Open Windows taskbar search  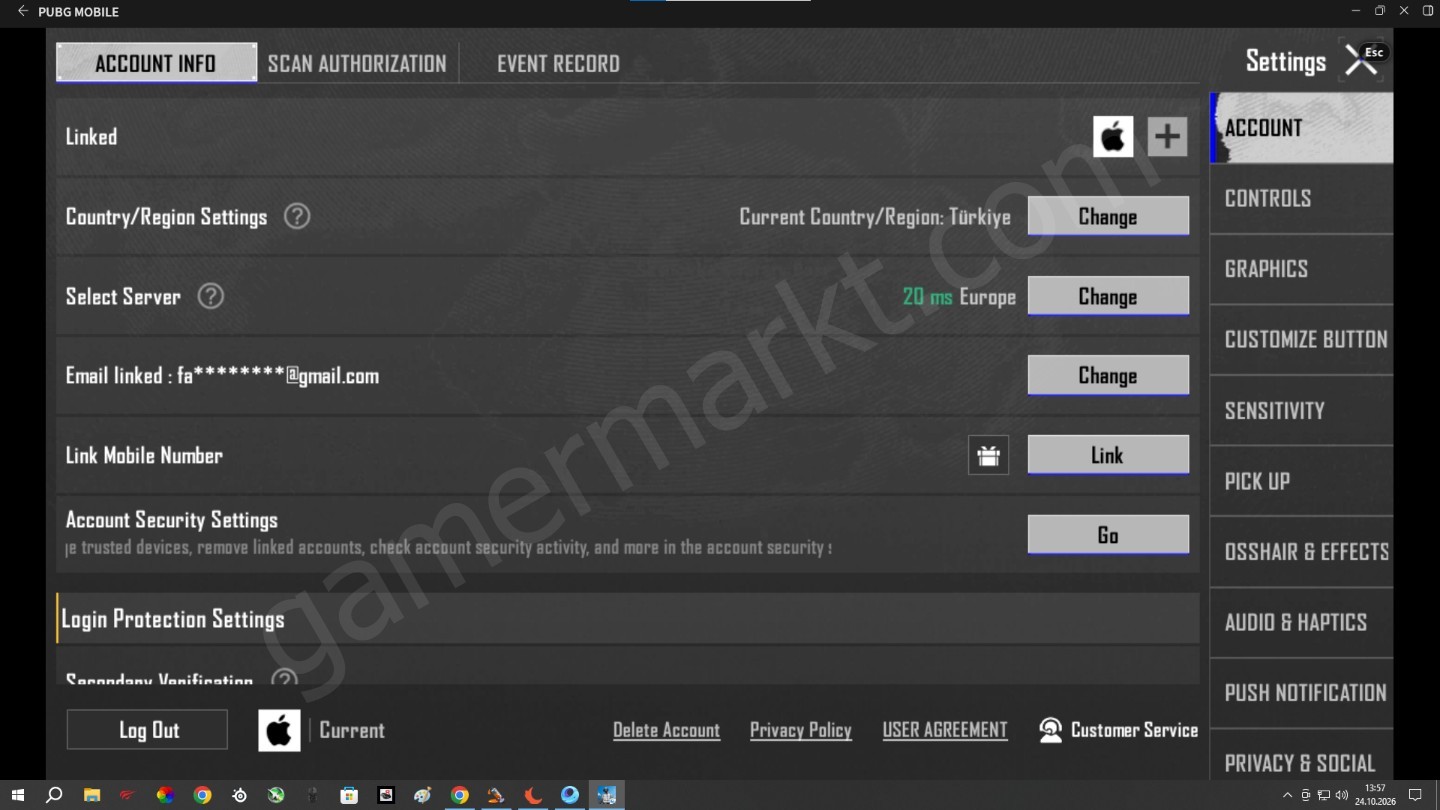click(55, 795)
